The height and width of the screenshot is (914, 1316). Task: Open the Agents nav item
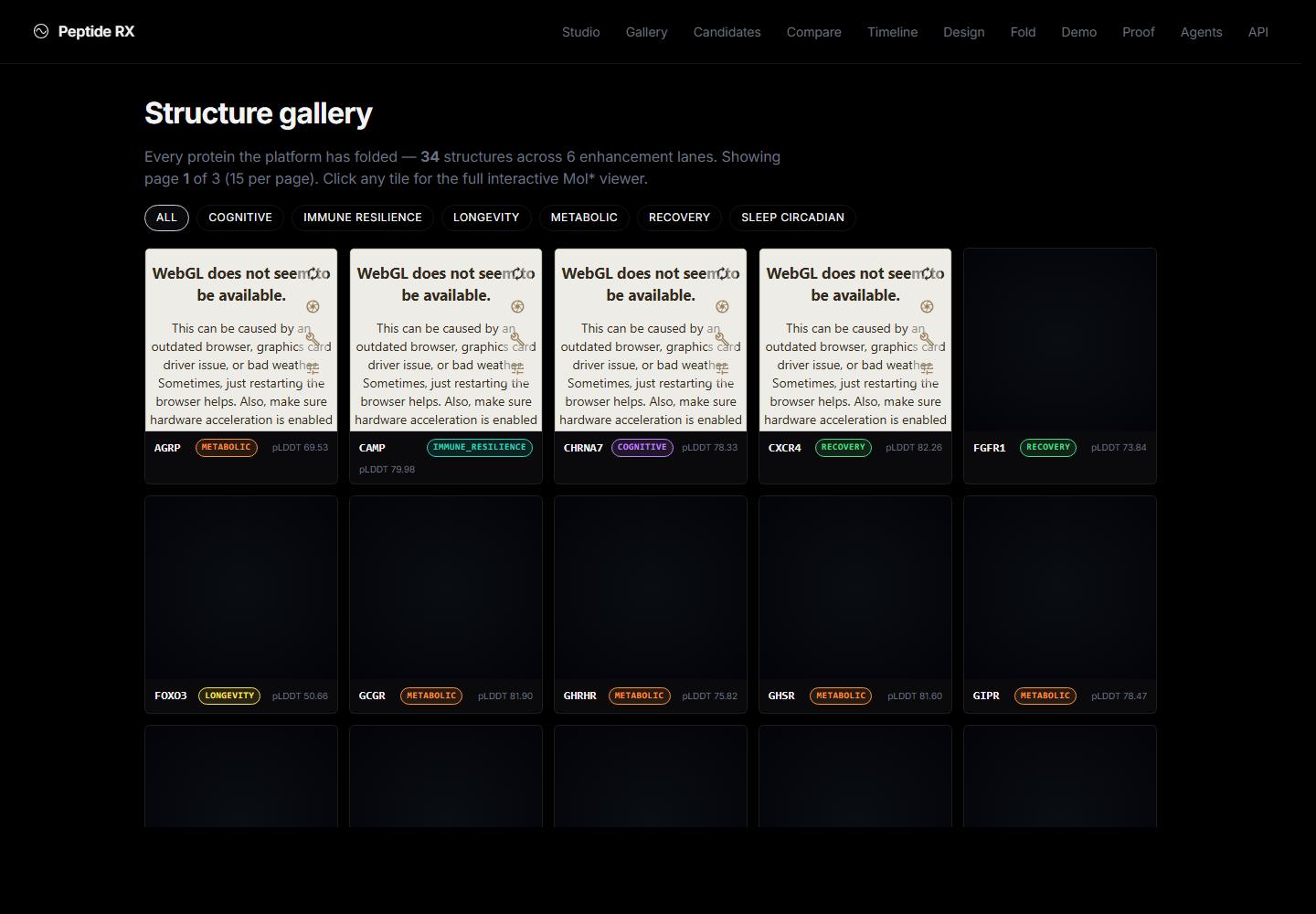point(1202,32)
